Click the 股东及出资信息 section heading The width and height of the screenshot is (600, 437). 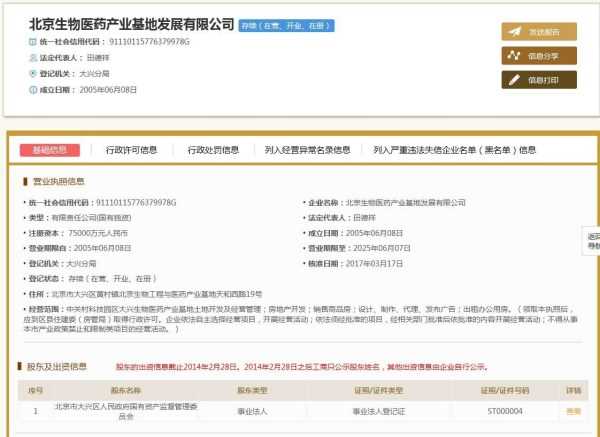point(57,367)
